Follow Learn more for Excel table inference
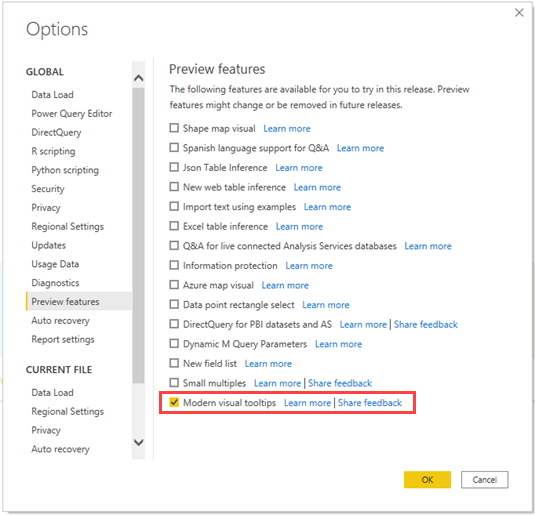The width and height of the screenshot is (535, 515). point(299,226)
